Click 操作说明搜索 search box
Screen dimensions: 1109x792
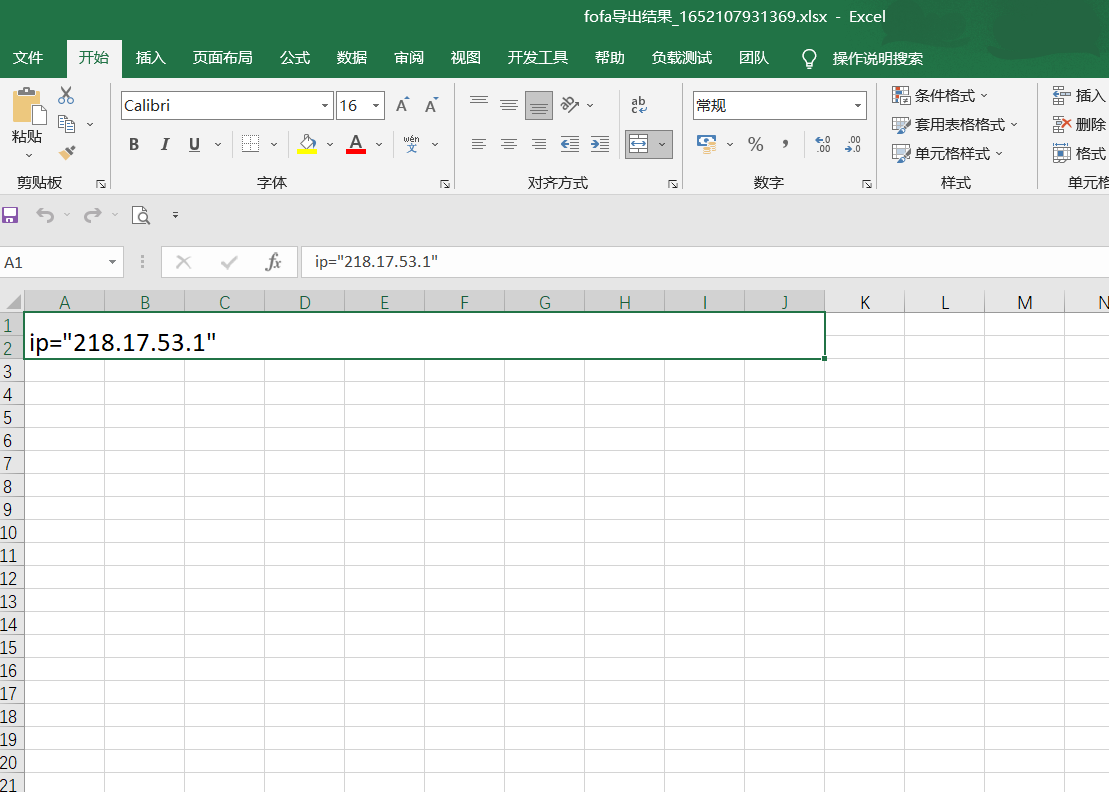pyautogui.click(x=878, y=59)
